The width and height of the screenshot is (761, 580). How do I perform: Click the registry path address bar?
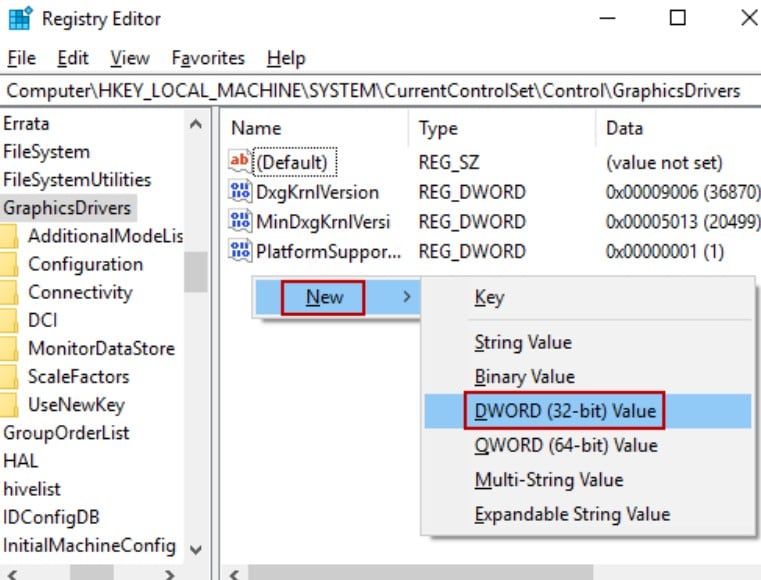pyautogui.click(x=380, y=91)
